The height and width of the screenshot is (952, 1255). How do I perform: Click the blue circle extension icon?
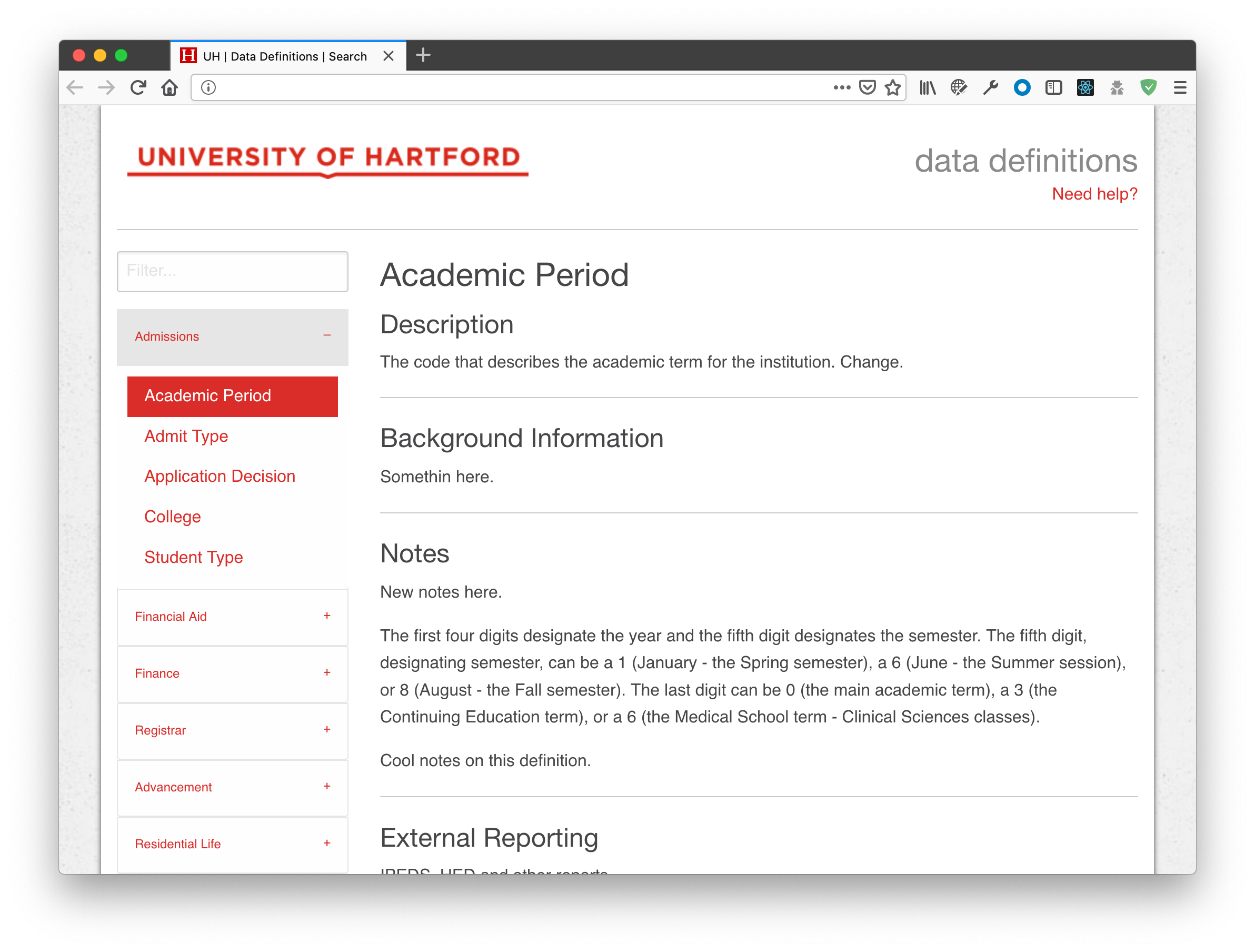pos(1022,88)
